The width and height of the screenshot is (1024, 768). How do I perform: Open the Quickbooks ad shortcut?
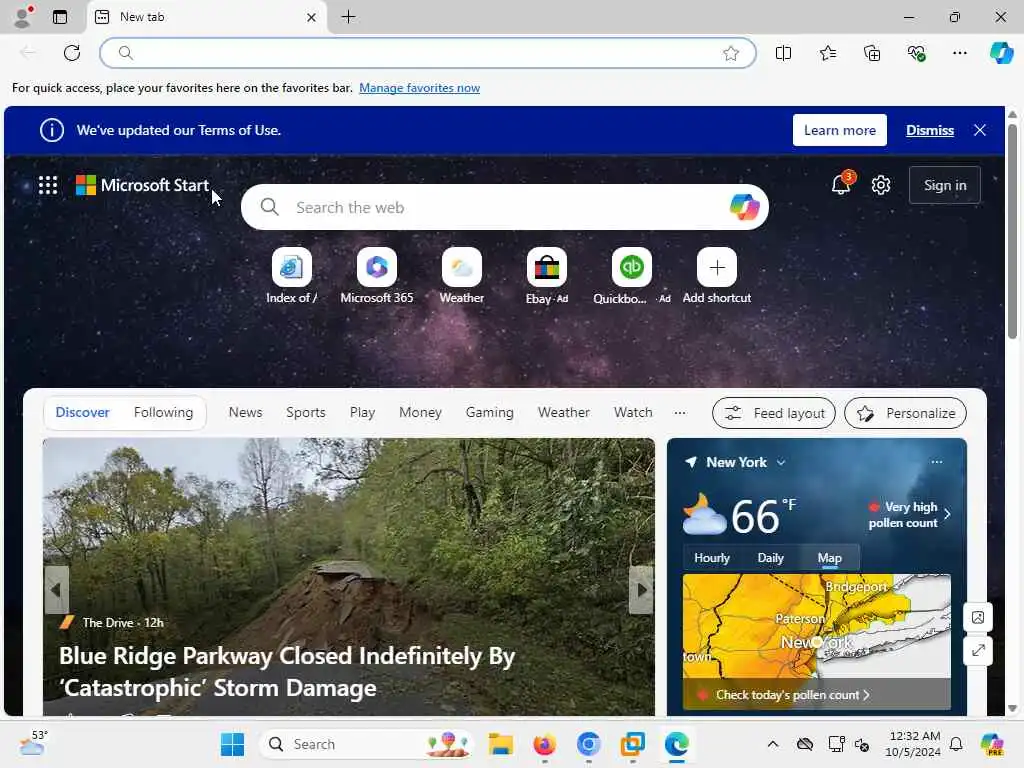tap(632, 276)
